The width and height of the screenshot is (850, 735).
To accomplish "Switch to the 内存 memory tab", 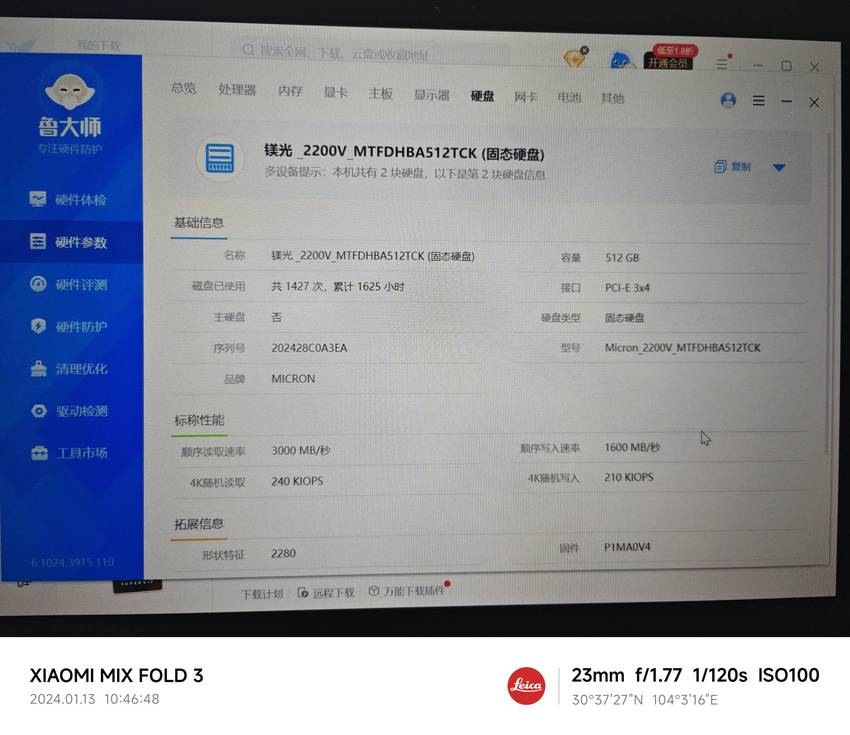I will [x=290, y=91].
